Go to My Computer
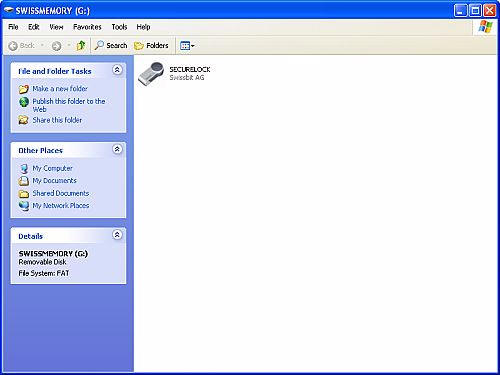 pyautogui.click(x=52, y=168)
